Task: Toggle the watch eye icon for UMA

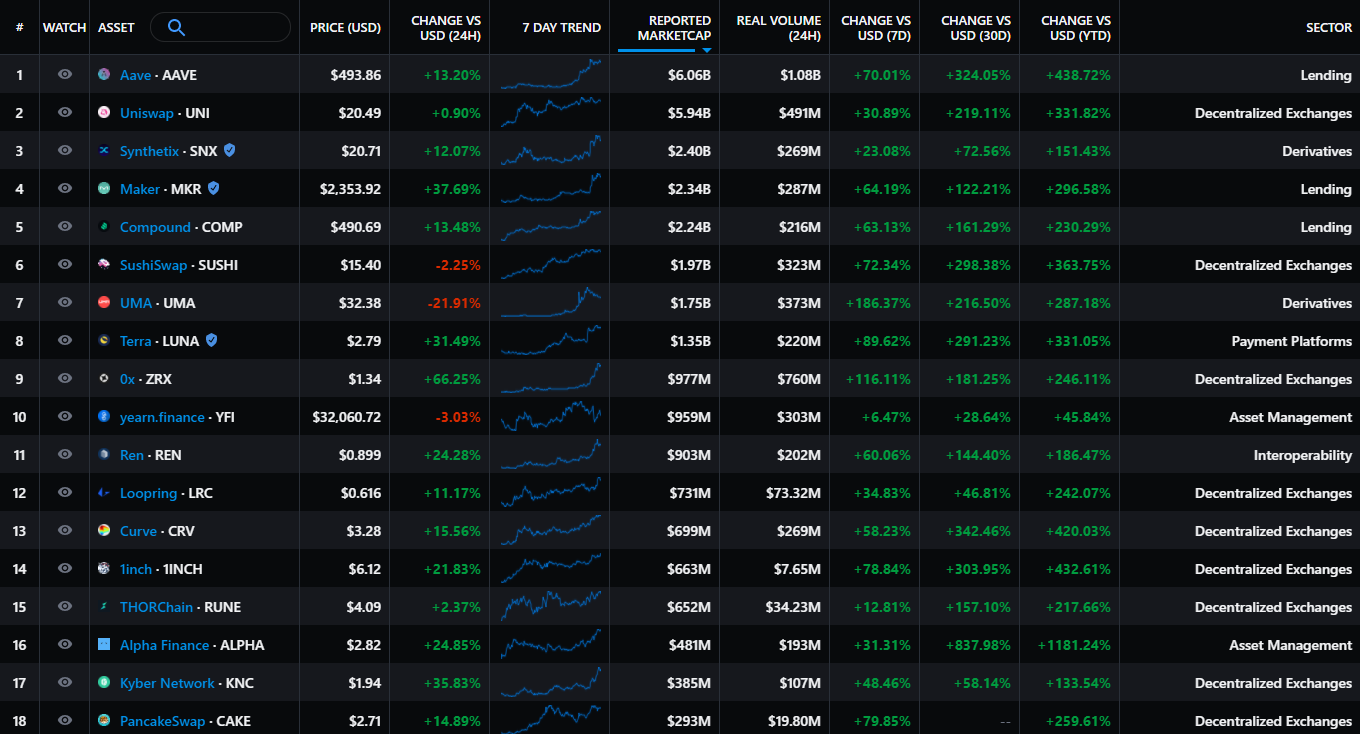Action: click(64, 302)
